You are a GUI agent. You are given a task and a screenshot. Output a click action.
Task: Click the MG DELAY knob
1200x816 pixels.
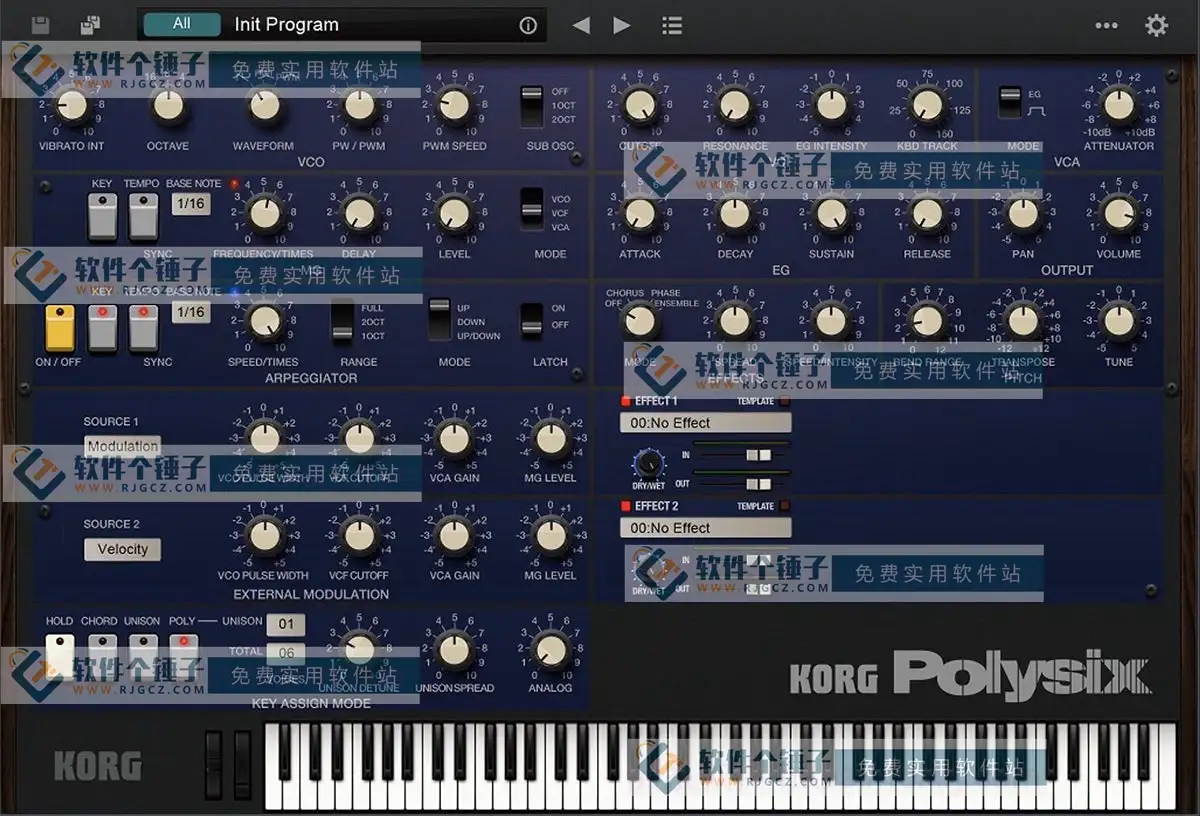(359, 213)
